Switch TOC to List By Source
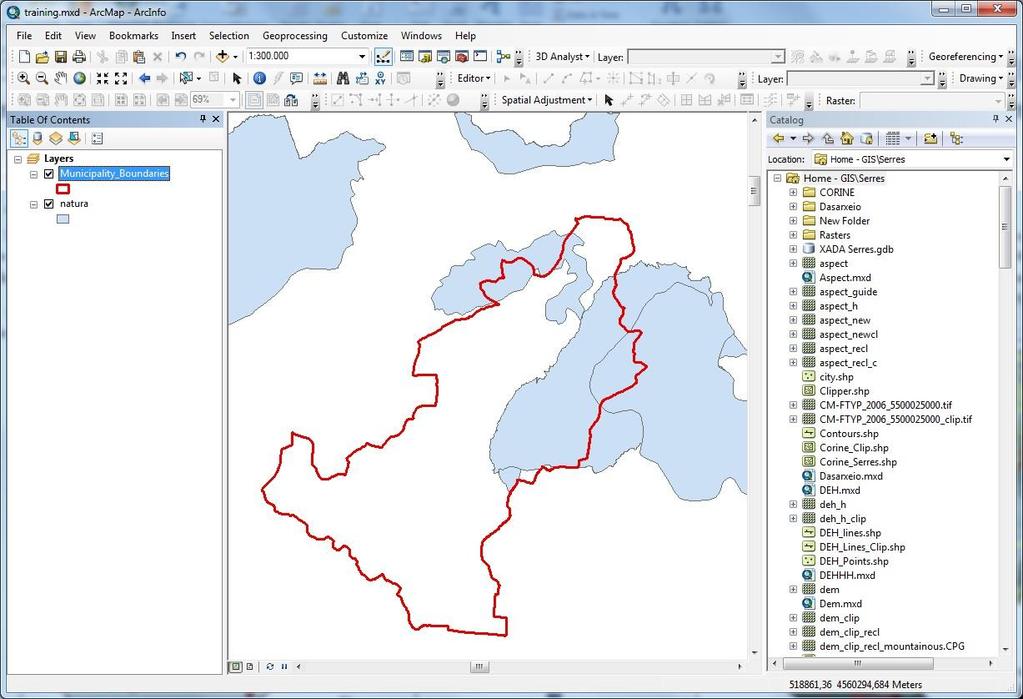This screenshot has width=1023, height=699. [37, 138]
